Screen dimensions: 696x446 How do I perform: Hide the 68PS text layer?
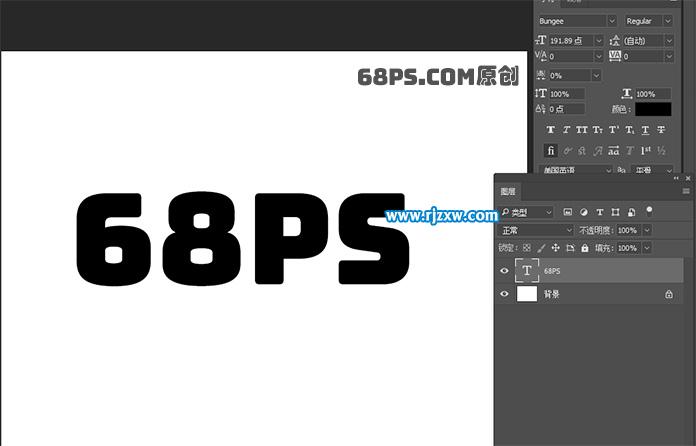[504, 271]
